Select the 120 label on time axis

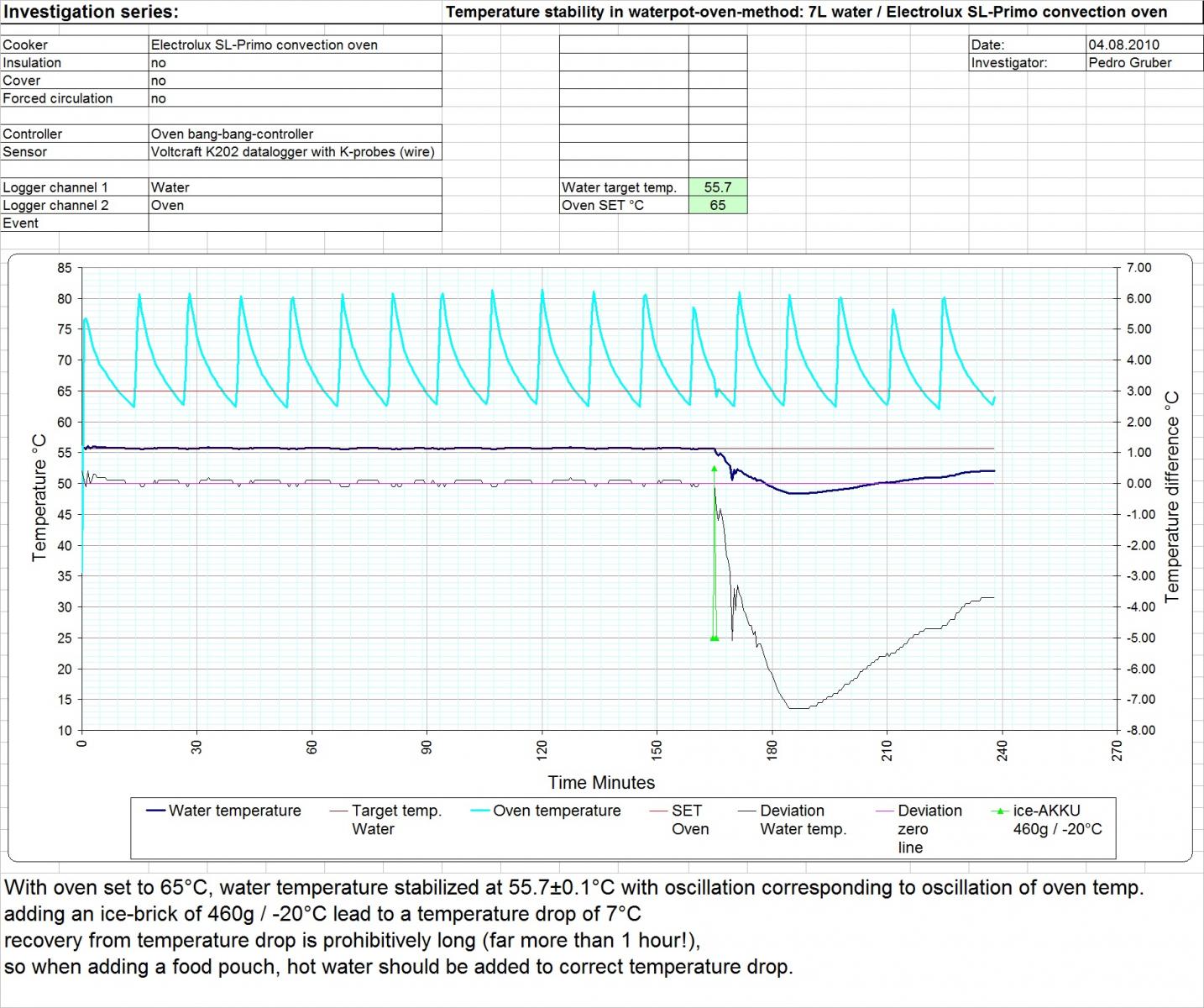pos(542,751)
